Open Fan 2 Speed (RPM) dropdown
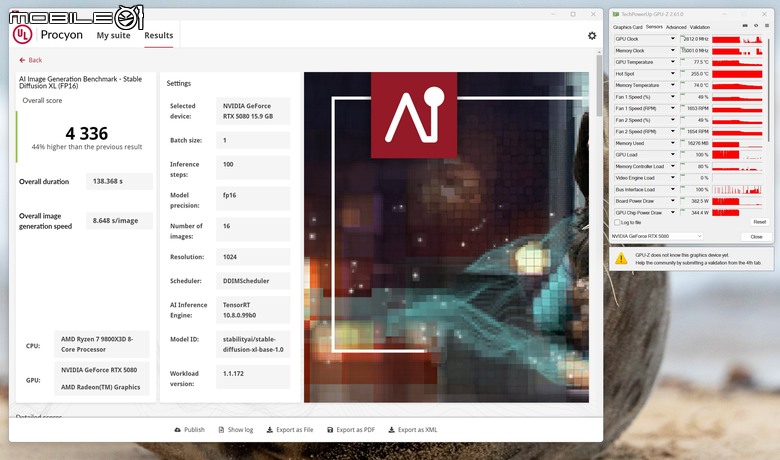 pos(673,131)
